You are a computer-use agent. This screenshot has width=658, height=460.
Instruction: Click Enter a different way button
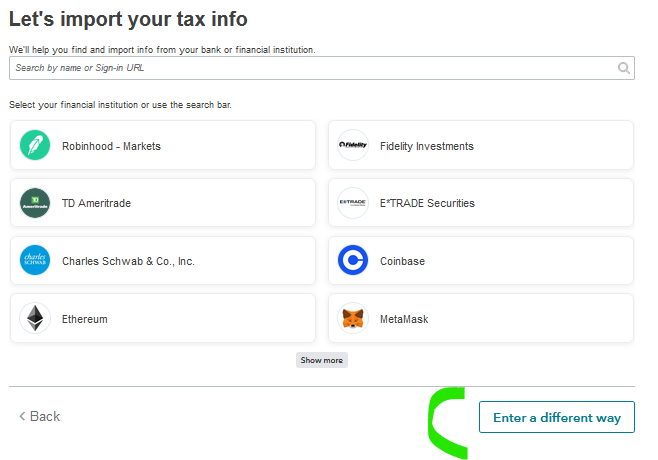coord(557,417)
